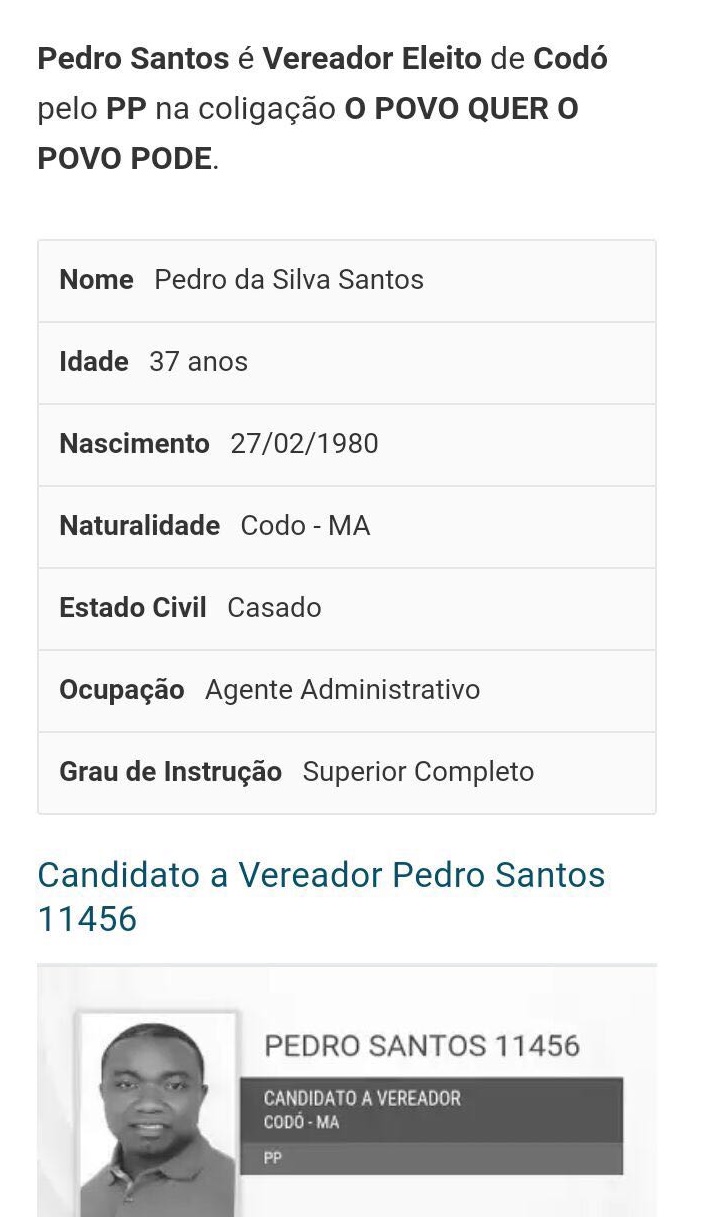The image size is (707, 1217).
Task: Click the 'PEDRO SANTOS 11456' card title
Action: [421, 1046]
